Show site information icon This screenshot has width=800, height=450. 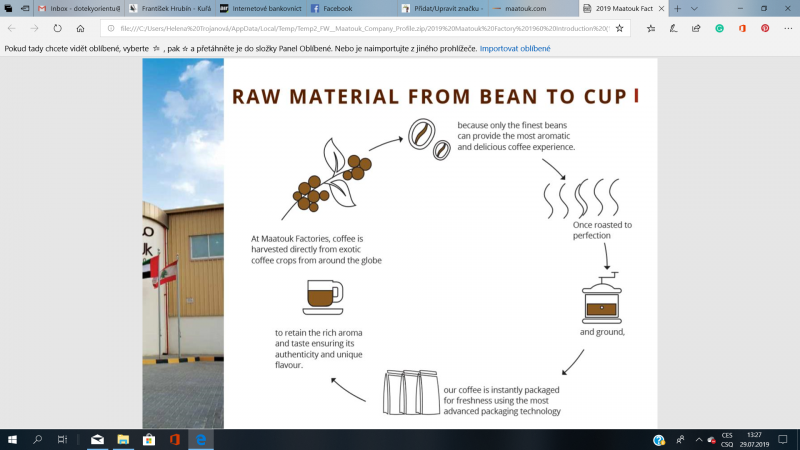111,29
